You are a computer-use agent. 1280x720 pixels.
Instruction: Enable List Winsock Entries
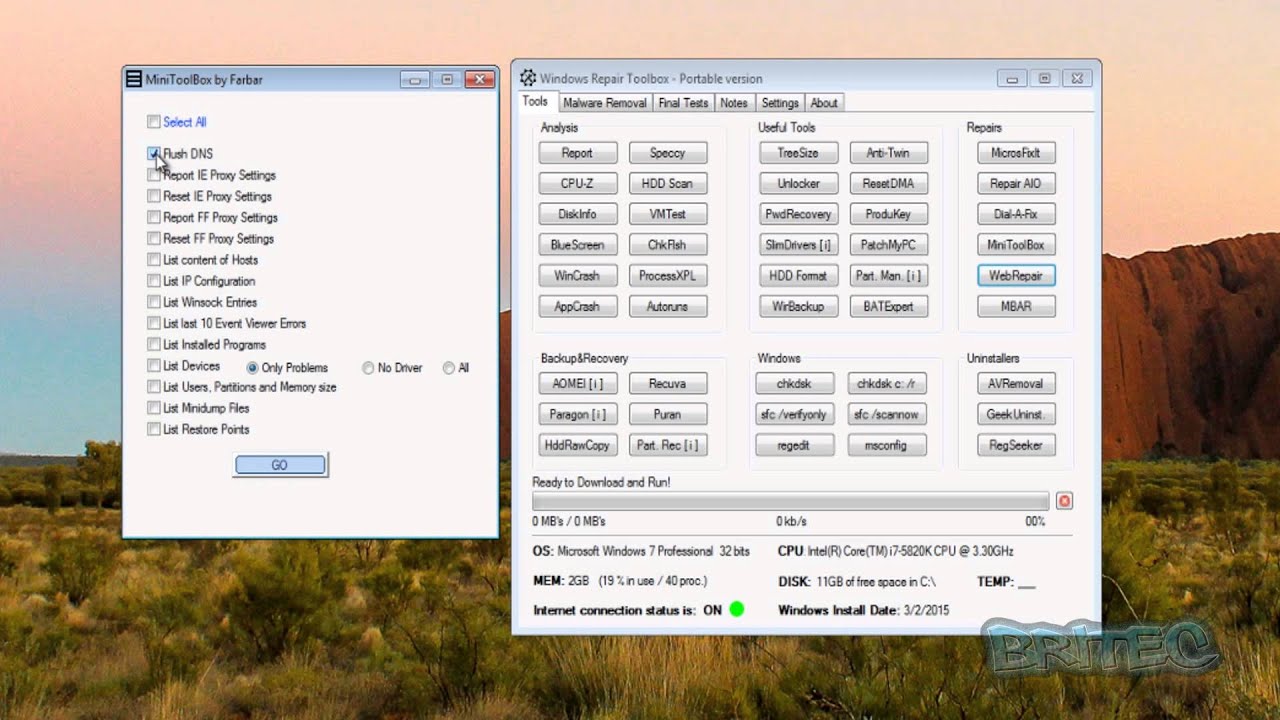[x=153, y=302]
